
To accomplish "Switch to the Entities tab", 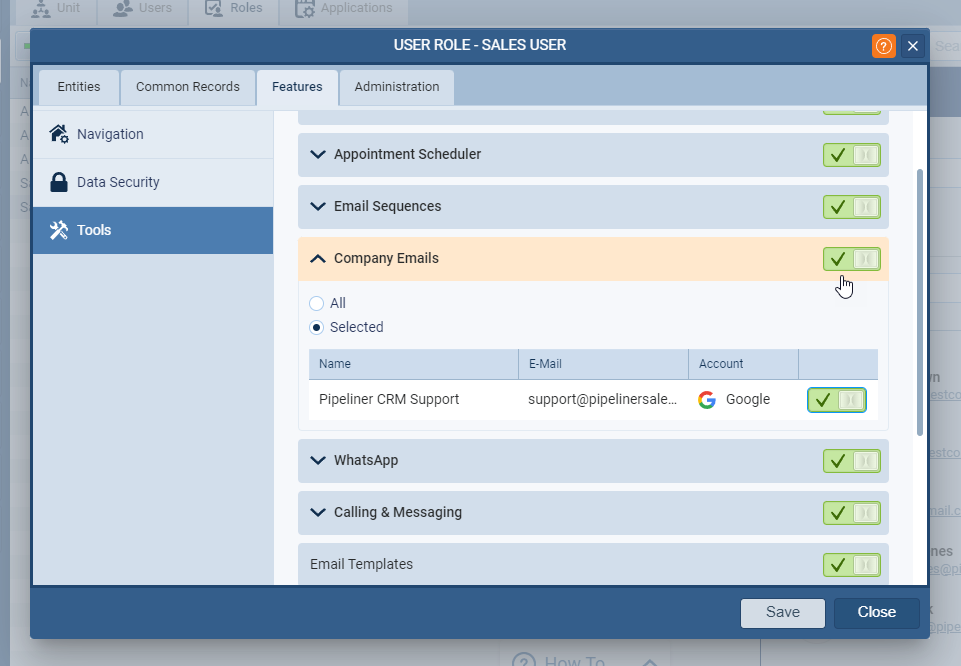I will point(78,87).
